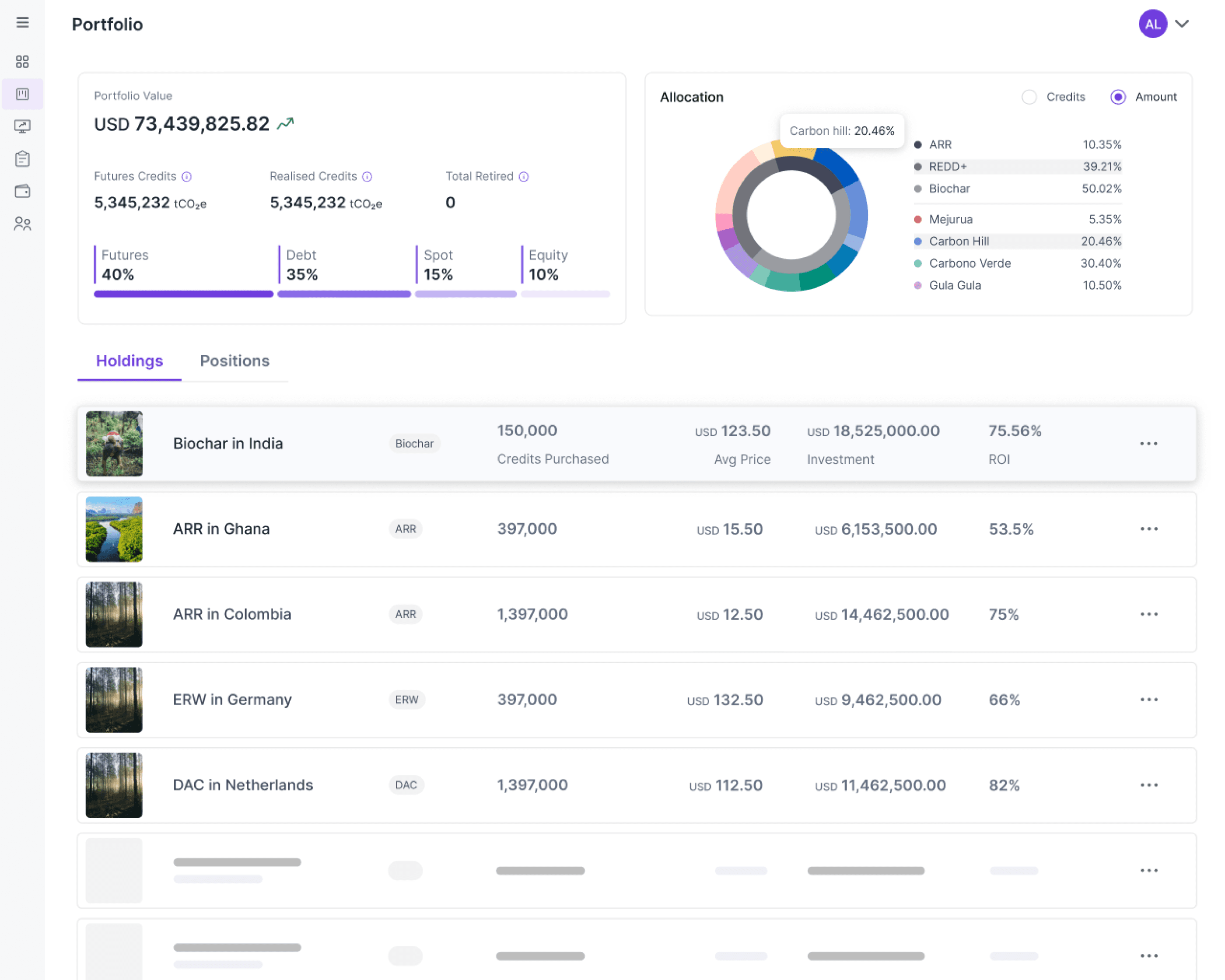Click info icon next to Futures Credits
Viewport: 1225px width, 980px height.
click(x=186, y=177)
